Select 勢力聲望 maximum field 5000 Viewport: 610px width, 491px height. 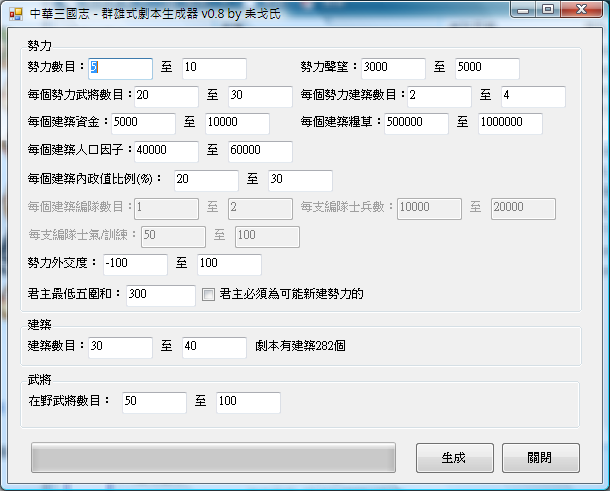click(487, 68)
